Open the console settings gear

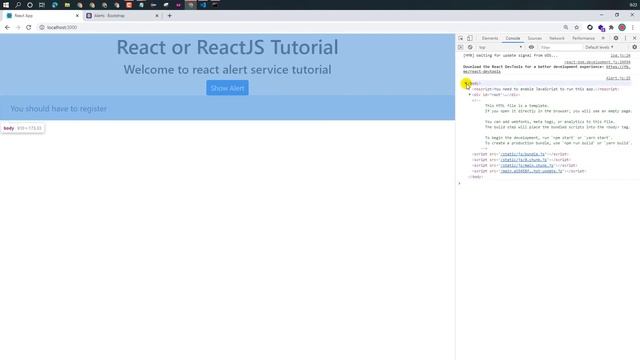tap(634, 47)
